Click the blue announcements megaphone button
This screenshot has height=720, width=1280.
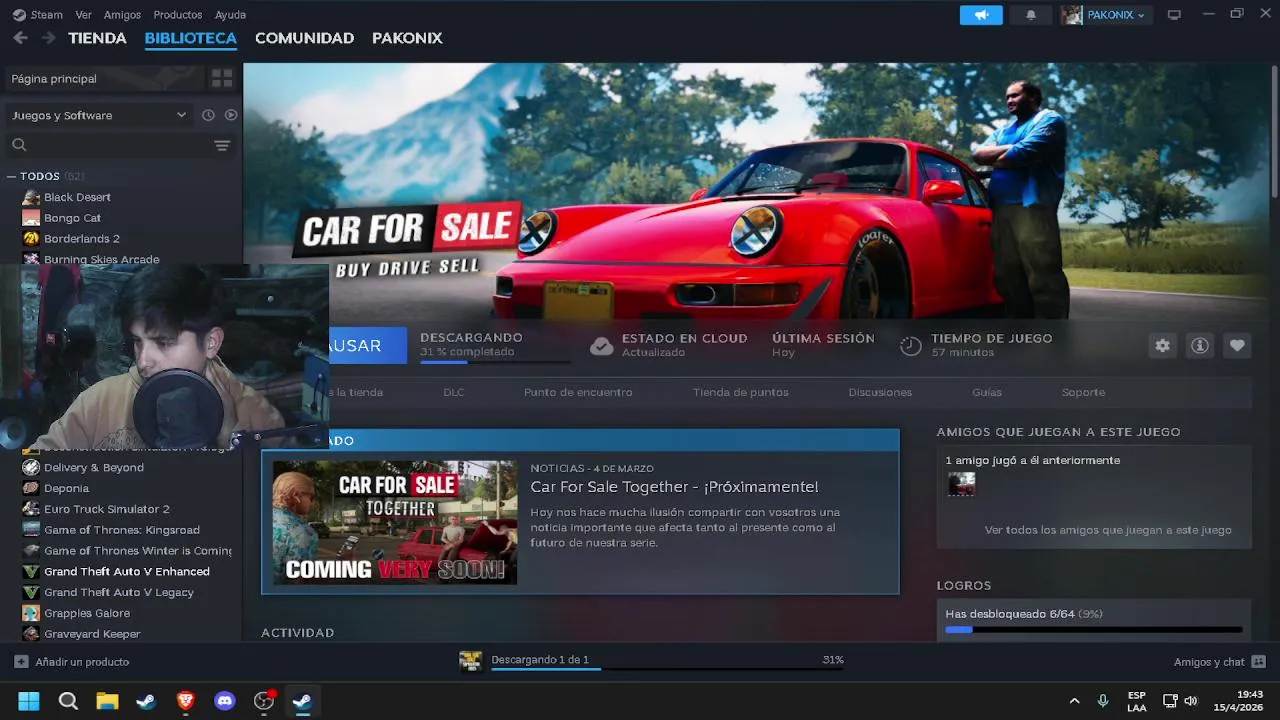[981, 15]
